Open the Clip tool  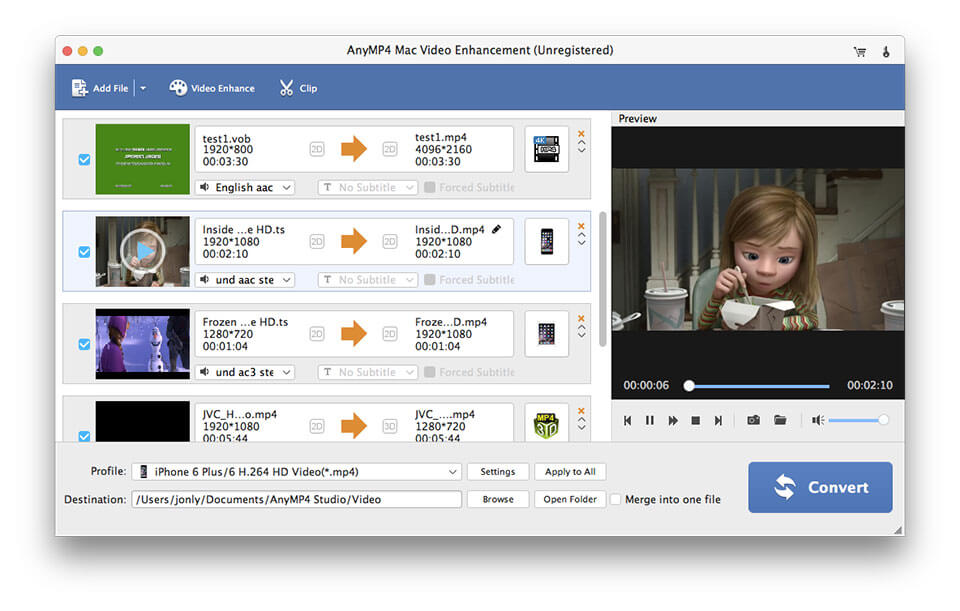pos(296,88)
